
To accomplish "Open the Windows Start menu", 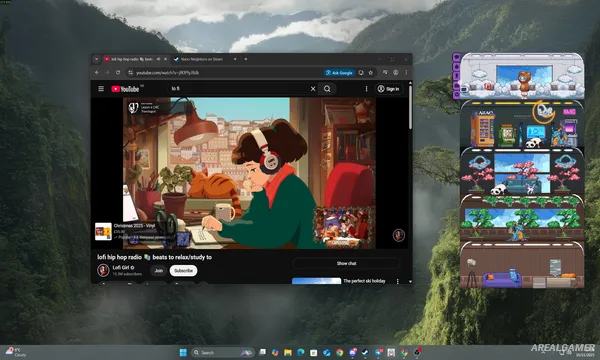I will coord(183,352).
